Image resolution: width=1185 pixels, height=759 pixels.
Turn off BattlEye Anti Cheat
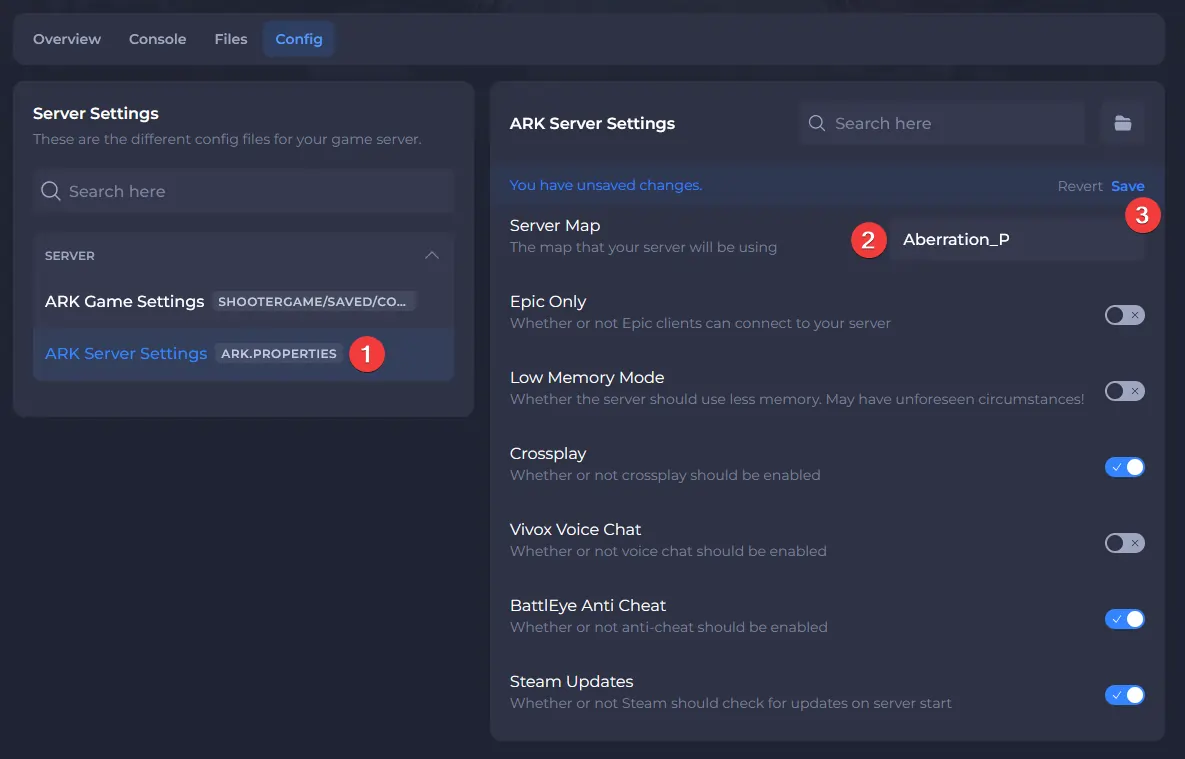coord(1124,619)
